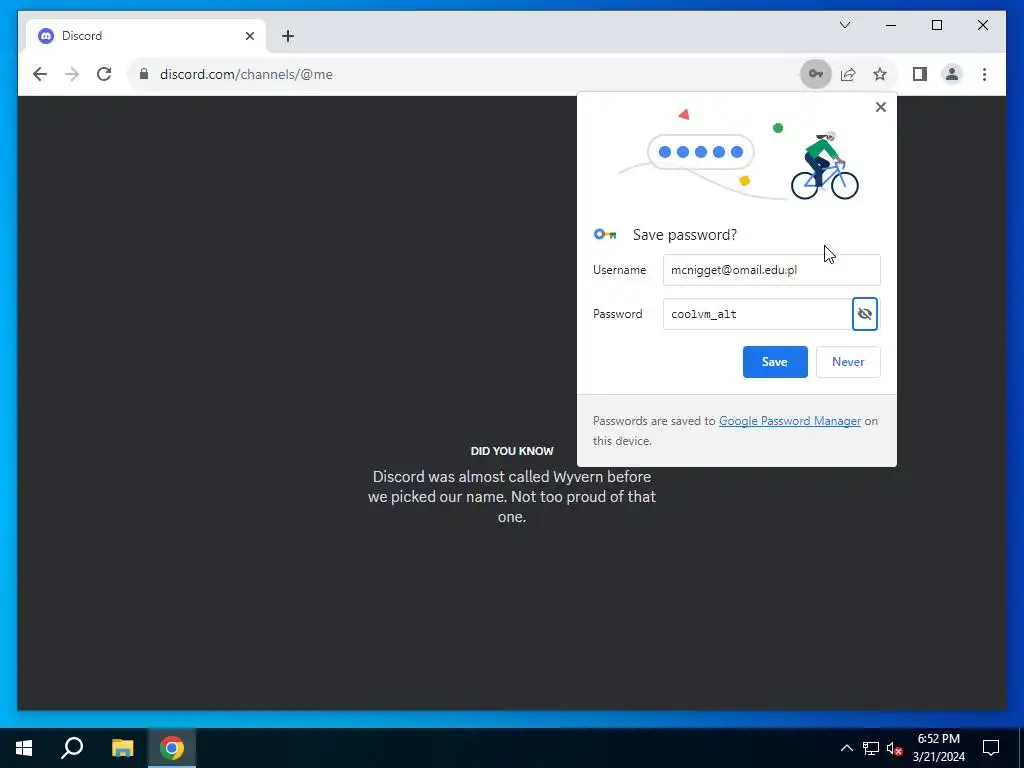Reload the Discord page
Image resolution: width=1024 pixels, height=768 pixels.
click(x=104, y=74)
